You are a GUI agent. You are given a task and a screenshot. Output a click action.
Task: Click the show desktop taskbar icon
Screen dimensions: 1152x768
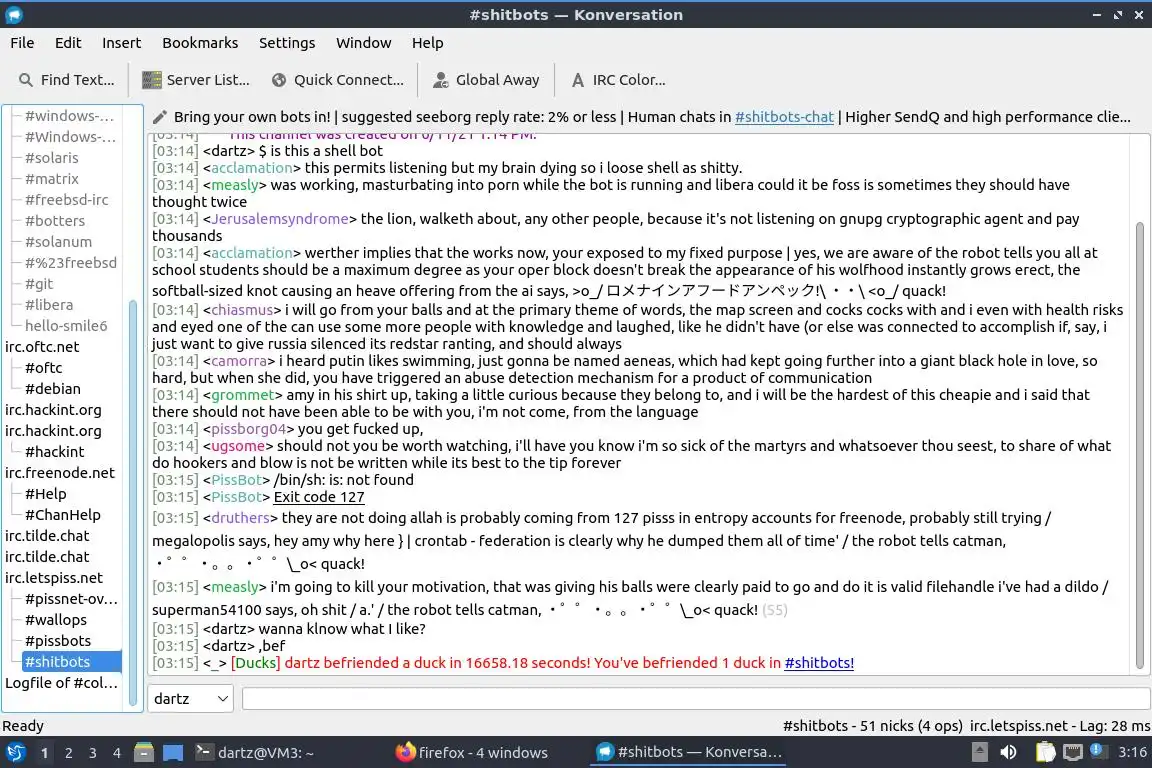coord(173,753)
